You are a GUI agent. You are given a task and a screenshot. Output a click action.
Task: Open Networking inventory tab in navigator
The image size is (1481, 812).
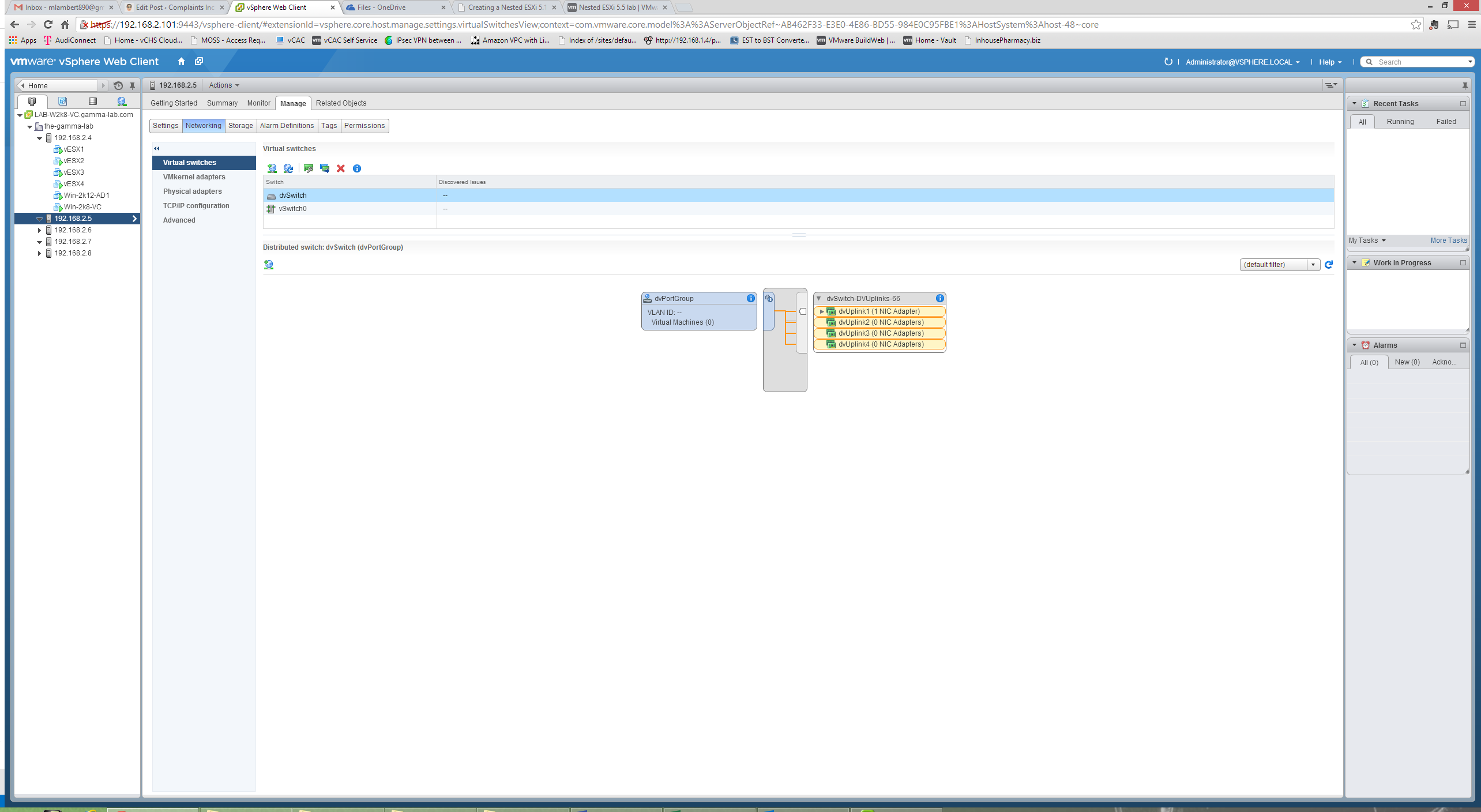click(122, 101)
